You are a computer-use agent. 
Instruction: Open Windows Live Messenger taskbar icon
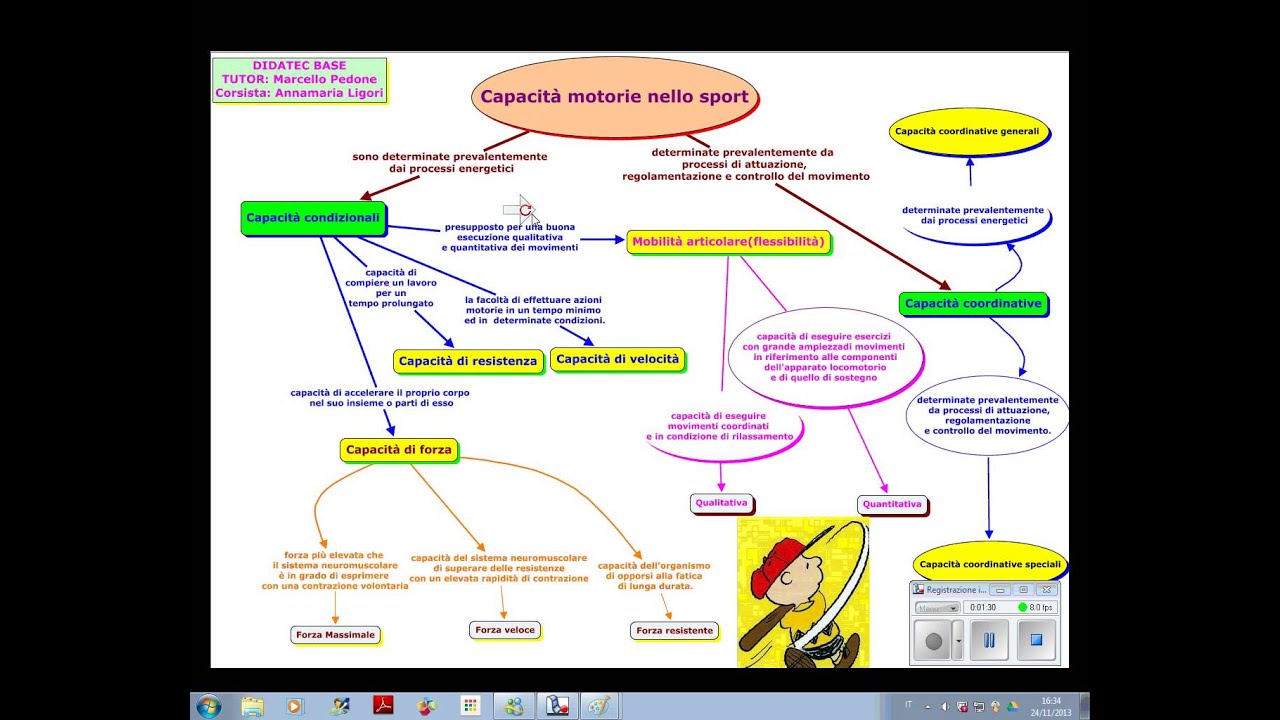click(x=514, y=706)
